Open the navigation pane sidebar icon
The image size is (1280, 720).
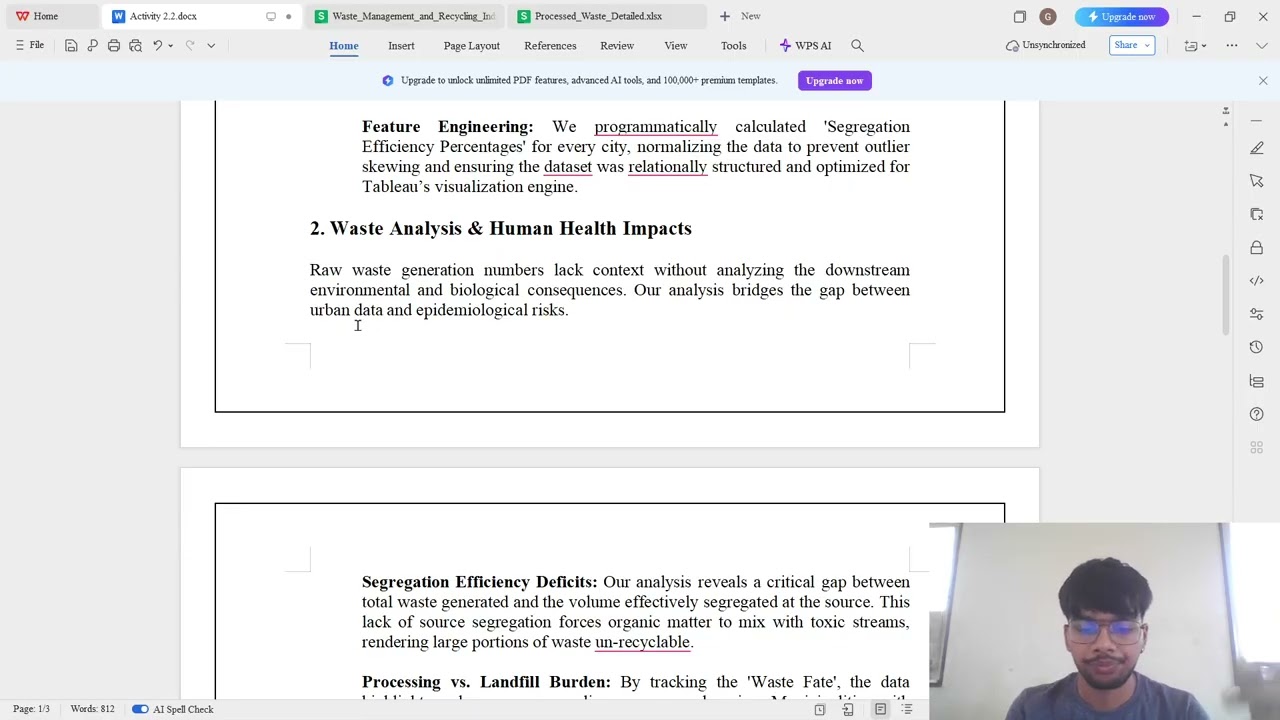[1257, 381]
